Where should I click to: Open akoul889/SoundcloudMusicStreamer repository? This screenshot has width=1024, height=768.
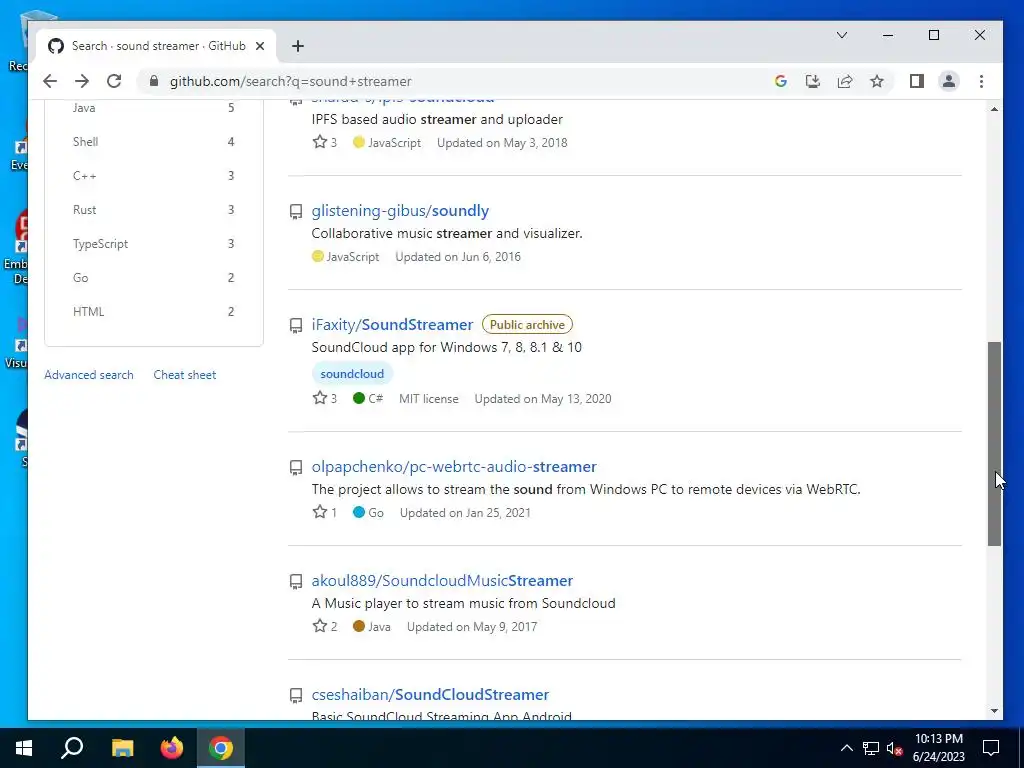(442, 581)
